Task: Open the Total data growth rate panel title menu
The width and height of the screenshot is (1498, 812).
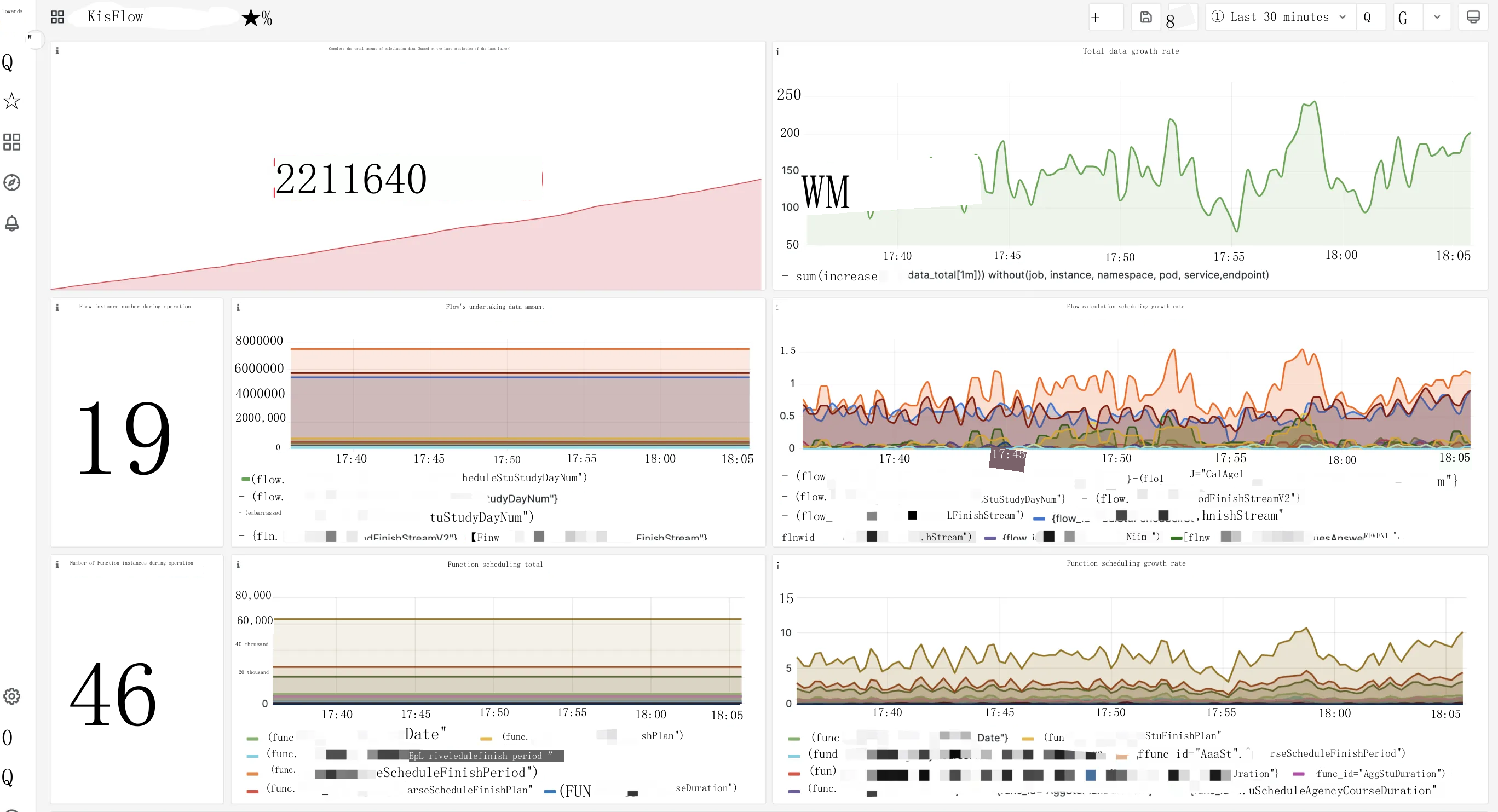Action: pyautogui.click(x=1130, y=51)
